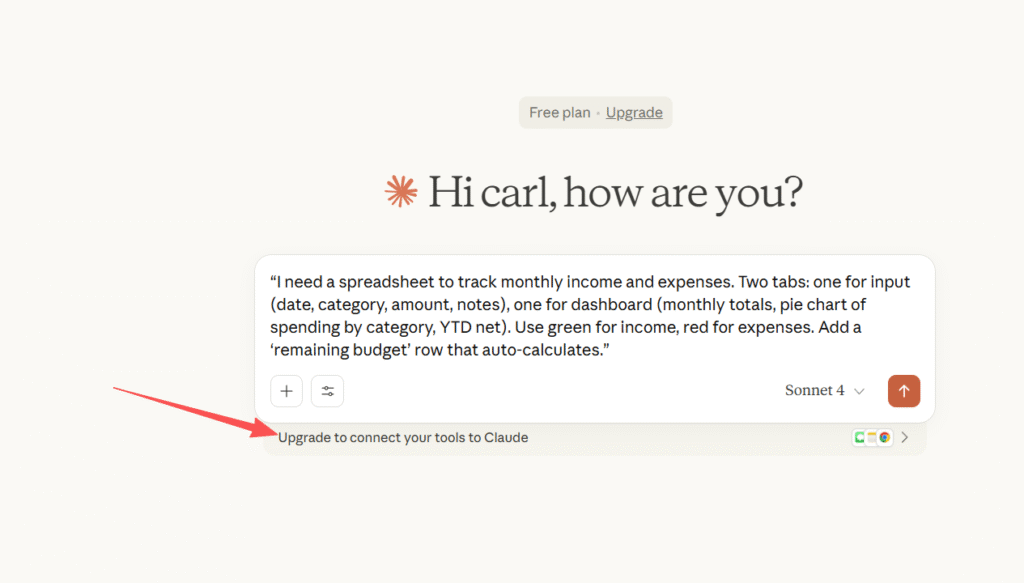
Task: Click the word 'spreadsheet' in the prompt
Action: [x=386, y=282]
